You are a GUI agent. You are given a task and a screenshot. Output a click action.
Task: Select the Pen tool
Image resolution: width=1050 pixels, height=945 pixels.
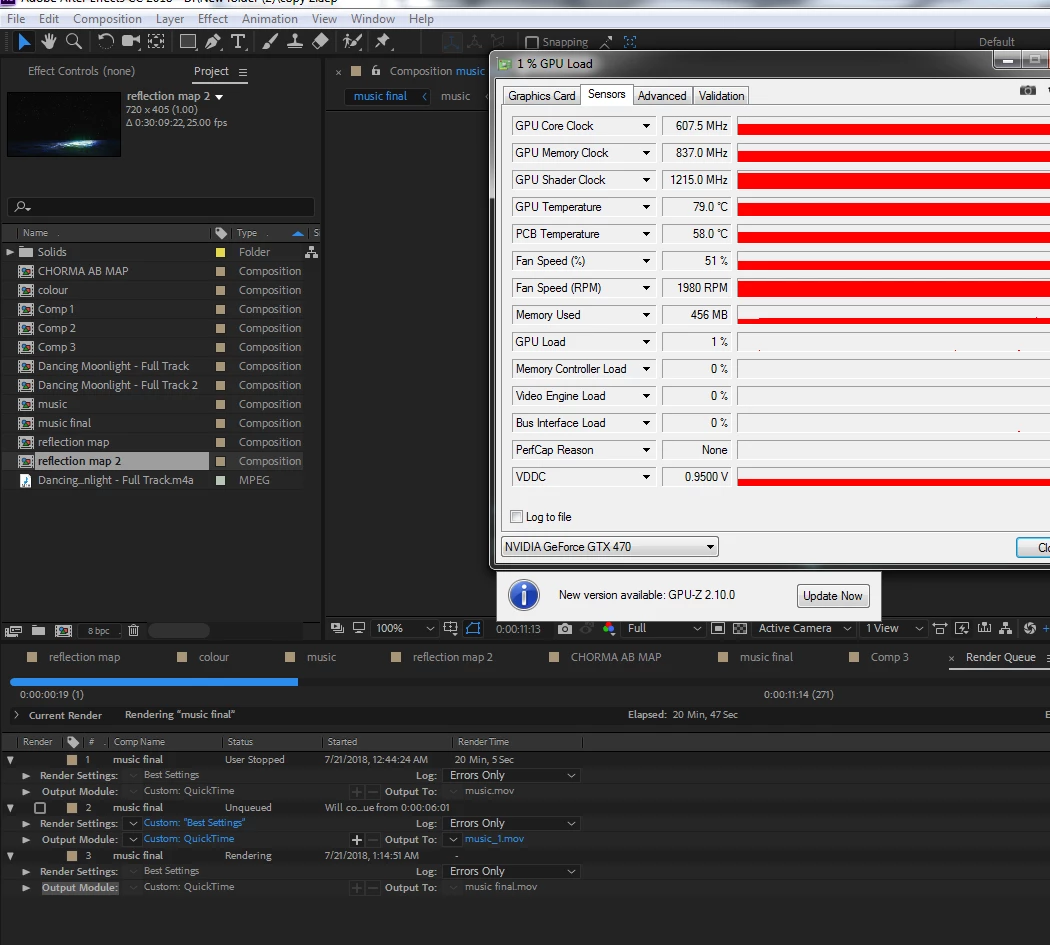coord(213,42)
